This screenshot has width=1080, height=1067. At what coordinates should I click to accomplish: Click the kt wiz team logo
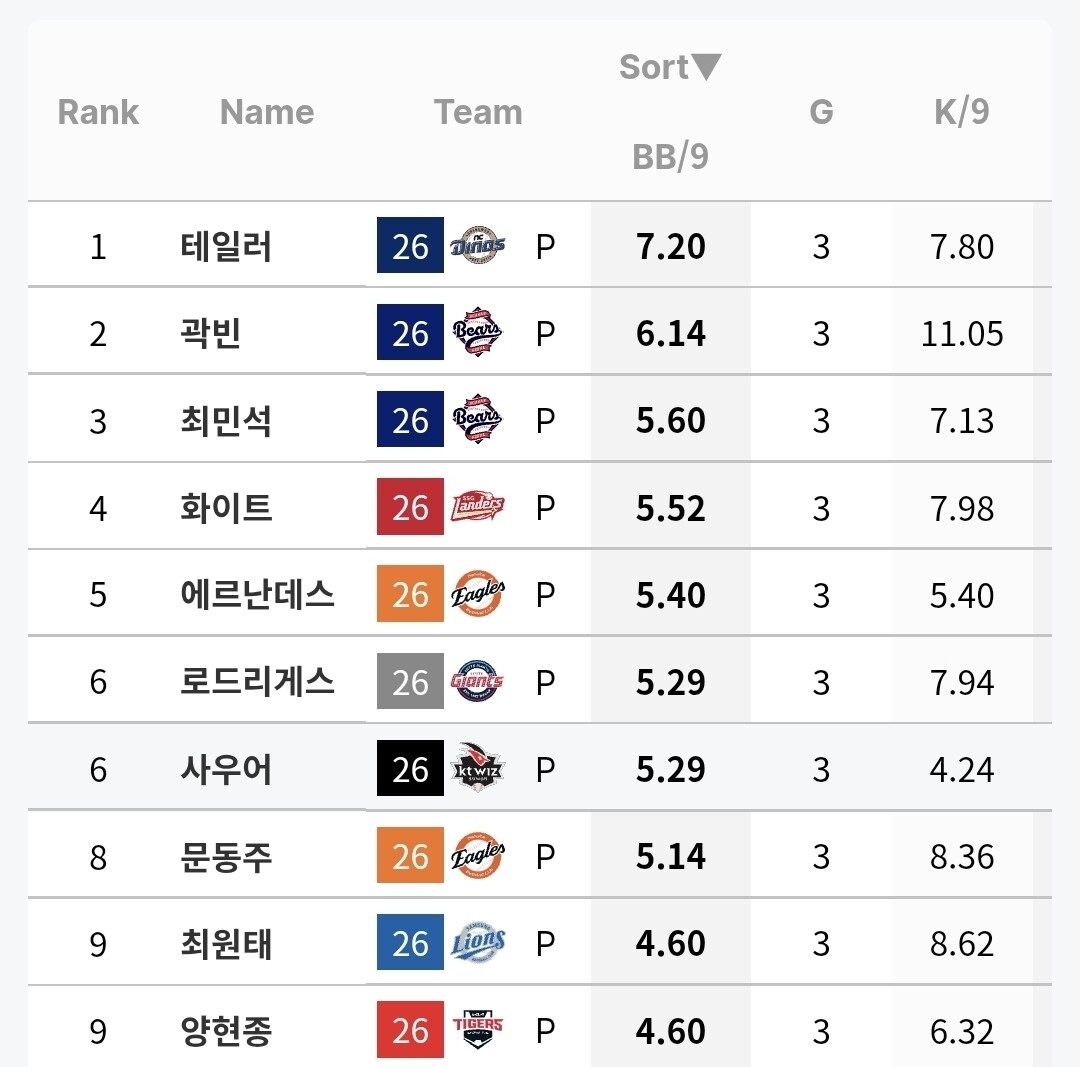pos(477,767)
